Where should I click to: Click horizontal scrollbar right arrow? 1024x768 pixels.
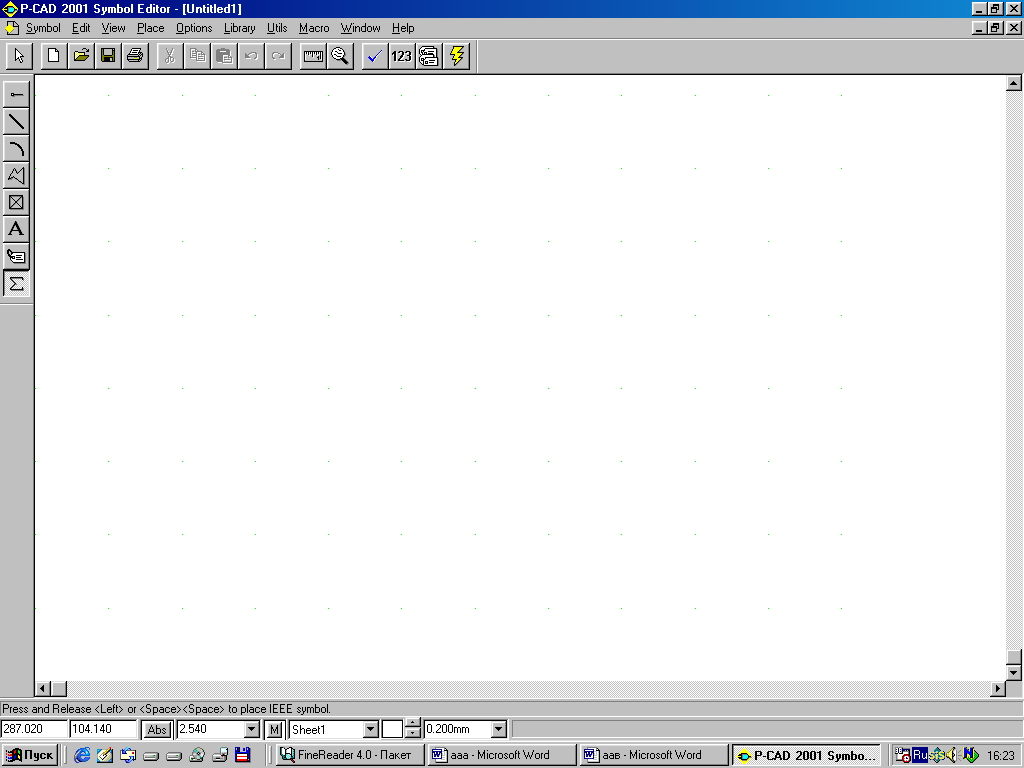click(x=997, y=688)
